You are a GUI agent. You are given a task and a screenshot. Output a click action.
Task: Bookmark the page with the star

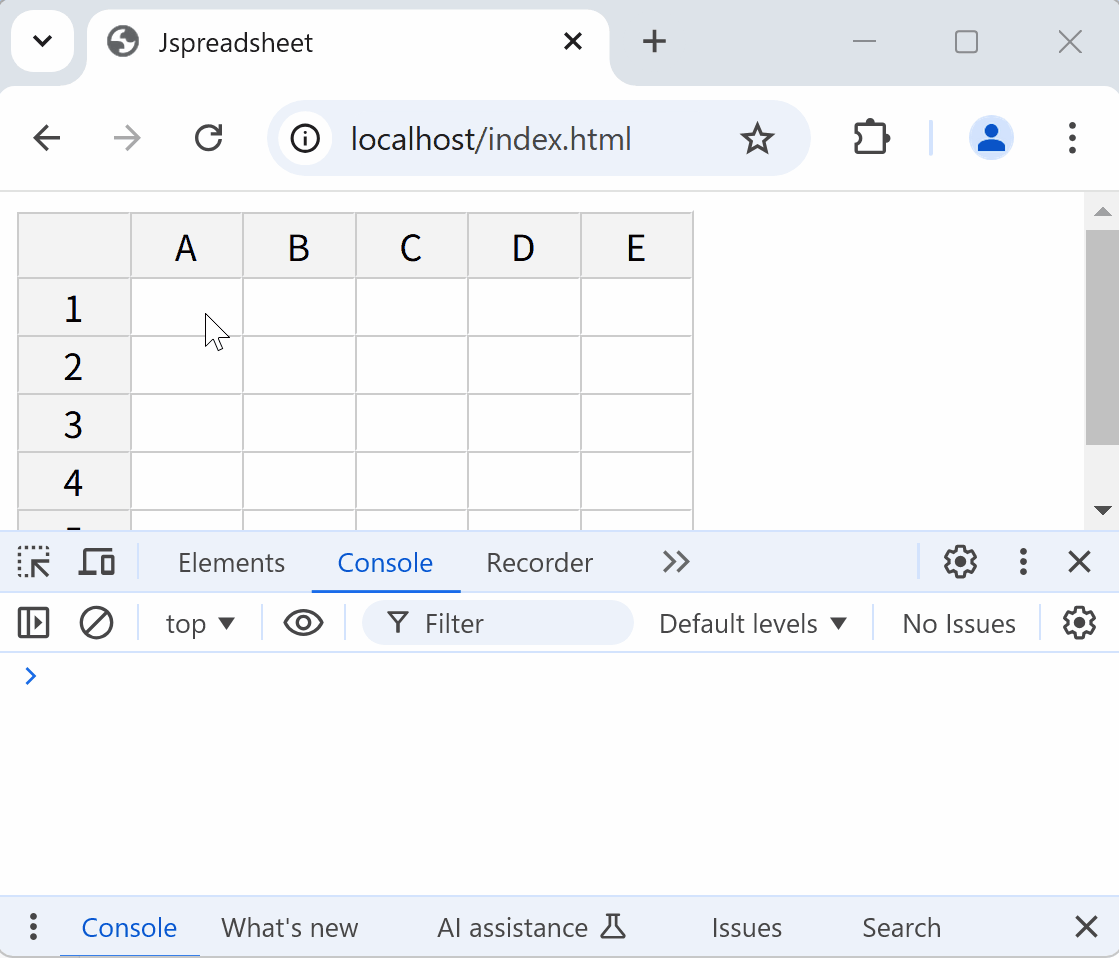[758, 138]
